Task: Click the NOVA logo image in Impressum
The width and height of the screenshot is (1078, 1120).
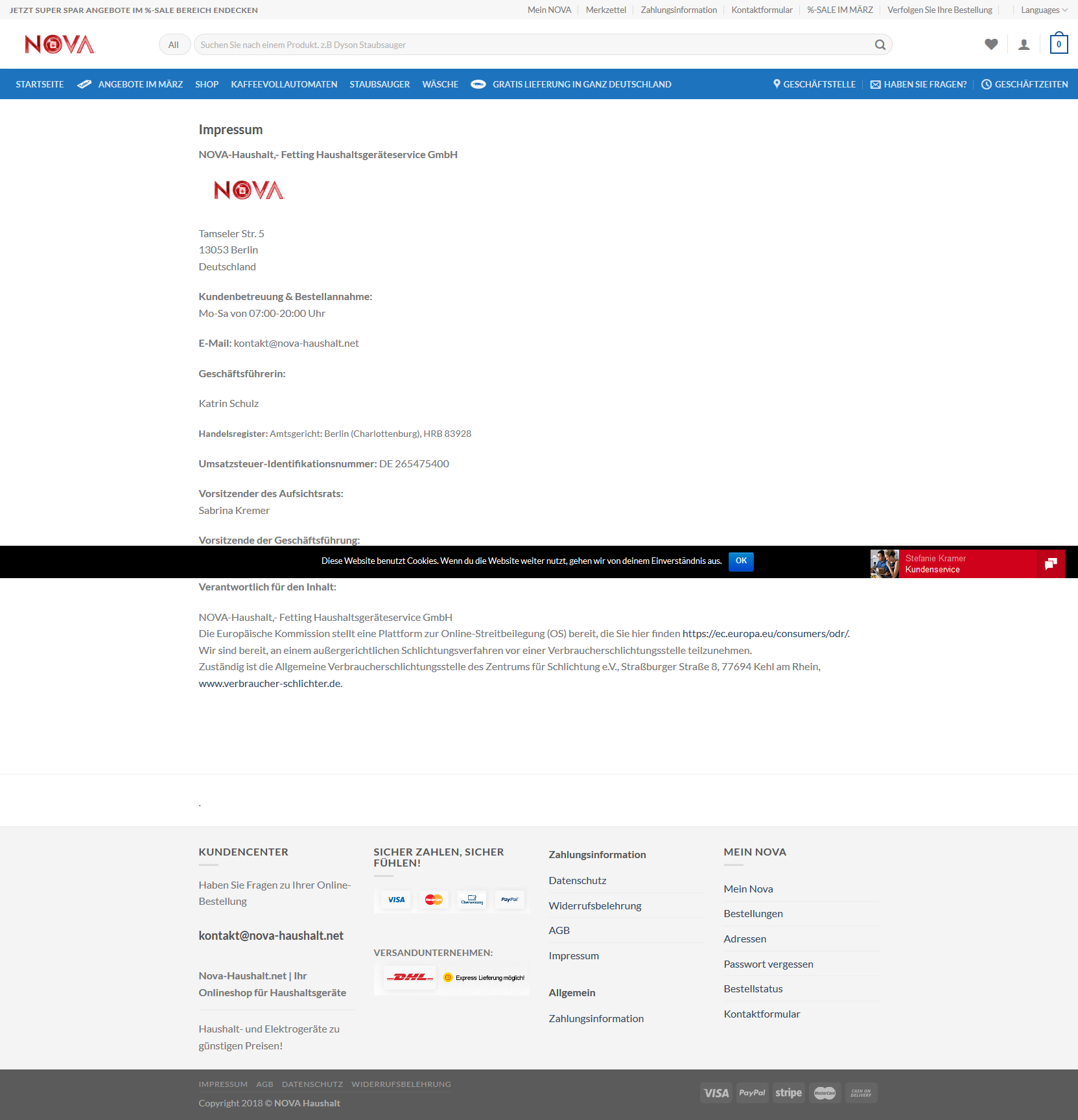Action: pos(249,190)
